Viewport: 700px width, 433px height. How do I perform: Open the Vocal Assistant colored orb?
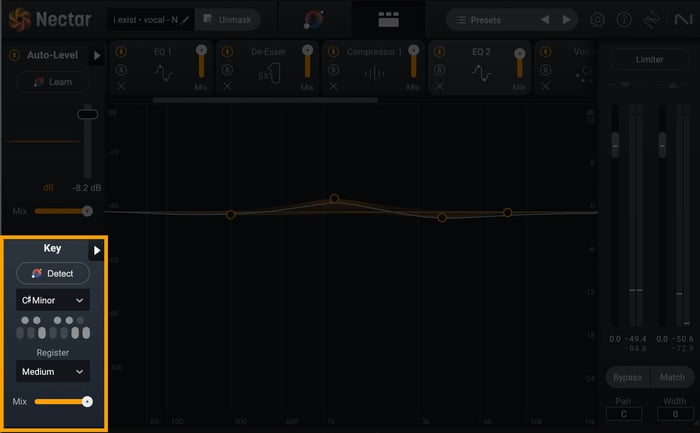coord(314,20)
